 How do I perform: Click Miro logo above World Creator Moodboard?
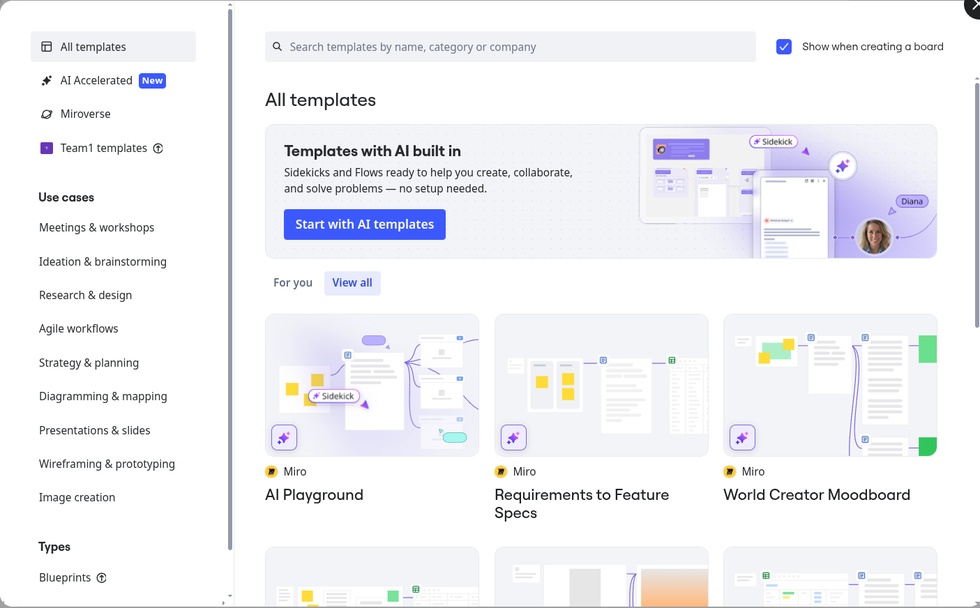pyautogui.click(x=729, y=472)
